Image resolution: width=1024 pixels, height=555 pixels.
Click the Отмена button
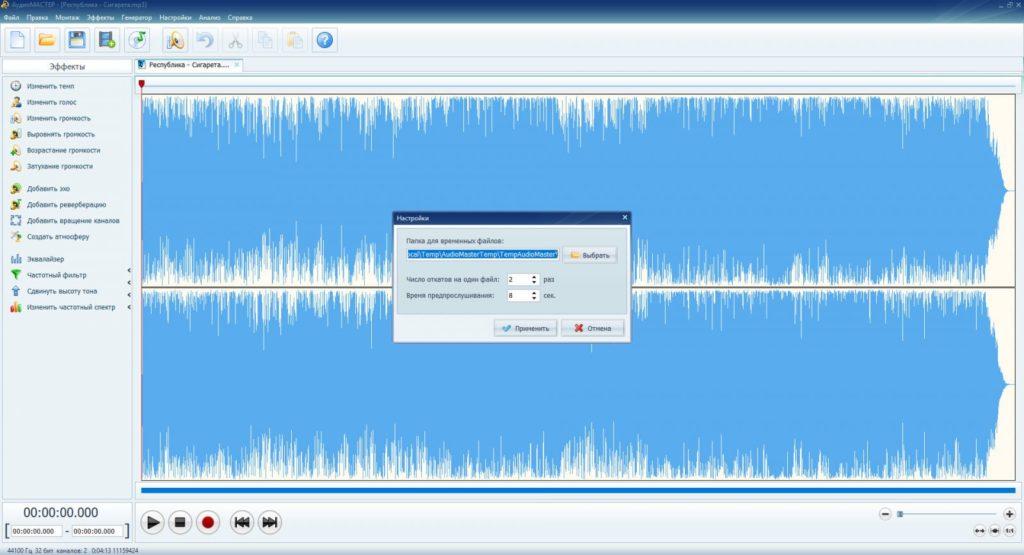tap(593, 328)
